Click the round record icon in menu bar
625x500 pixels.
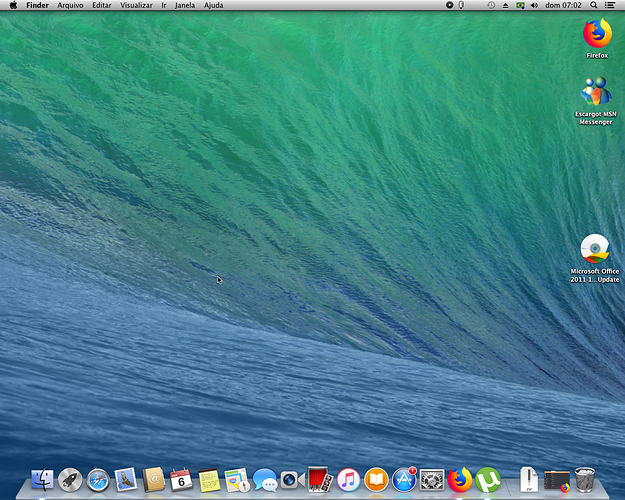449,5
